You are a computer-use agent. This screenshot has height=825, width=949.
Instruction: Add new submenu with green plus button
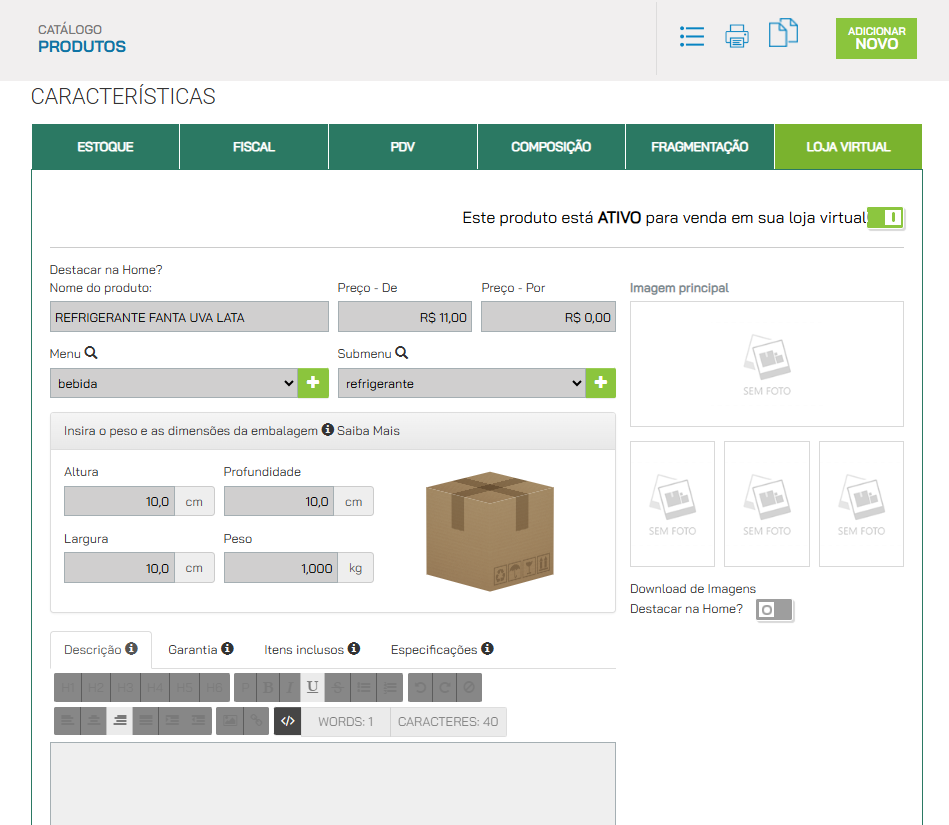[x=601, y=383]
